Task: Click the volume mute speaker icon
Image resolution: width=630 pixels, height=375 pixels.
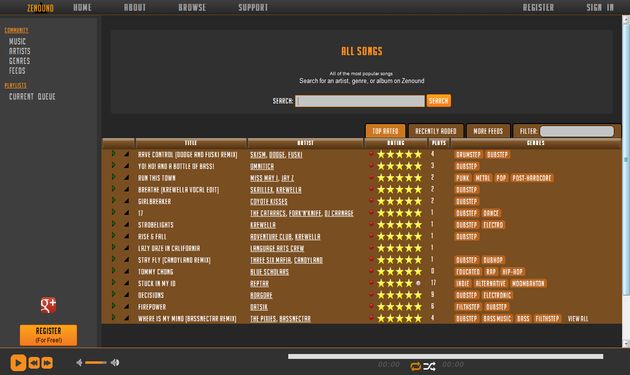Action: pyautogui.click(x=79, y=363)
